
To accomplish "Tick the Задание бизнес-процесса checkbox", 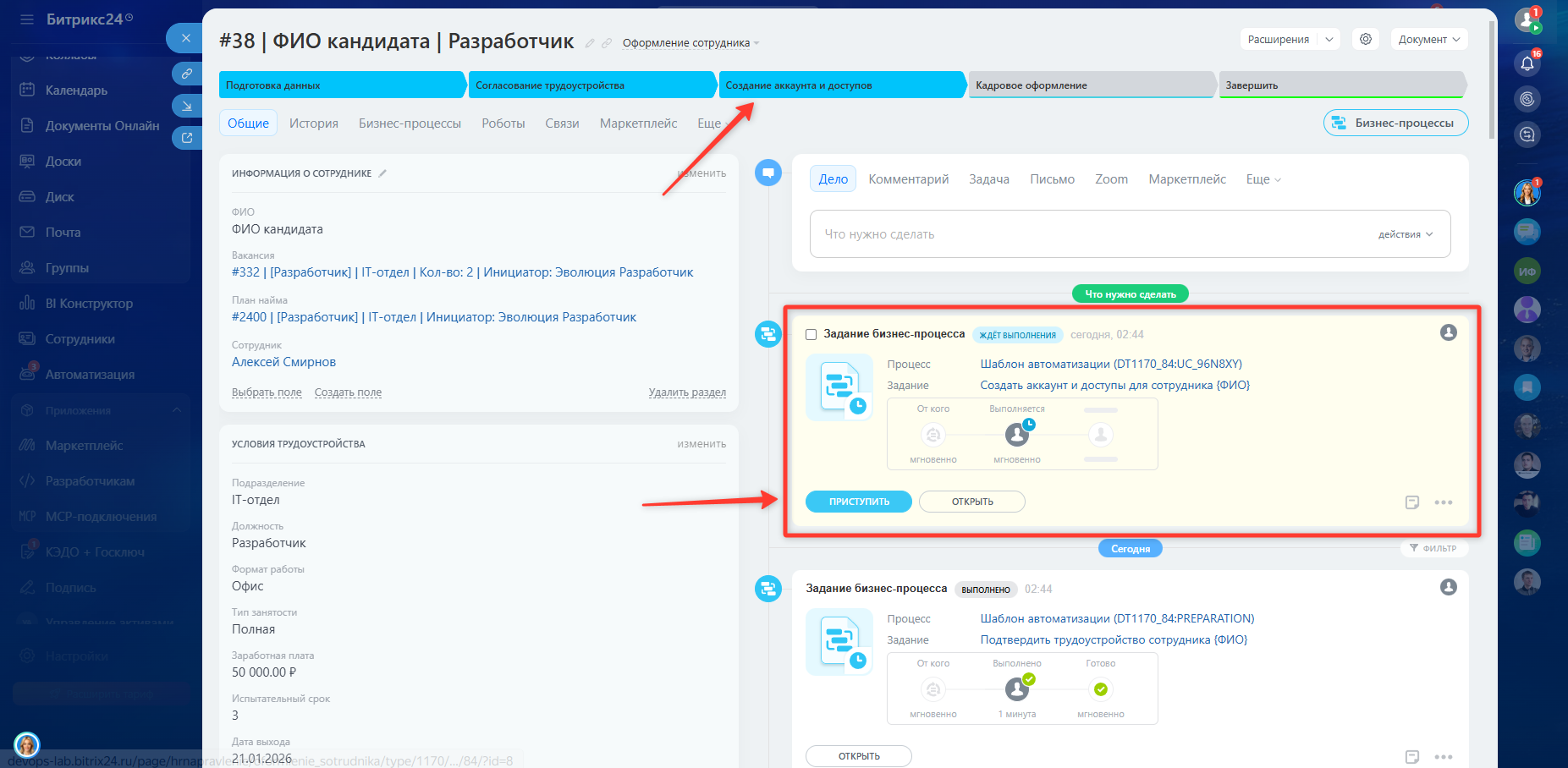I will coord(812,335).
